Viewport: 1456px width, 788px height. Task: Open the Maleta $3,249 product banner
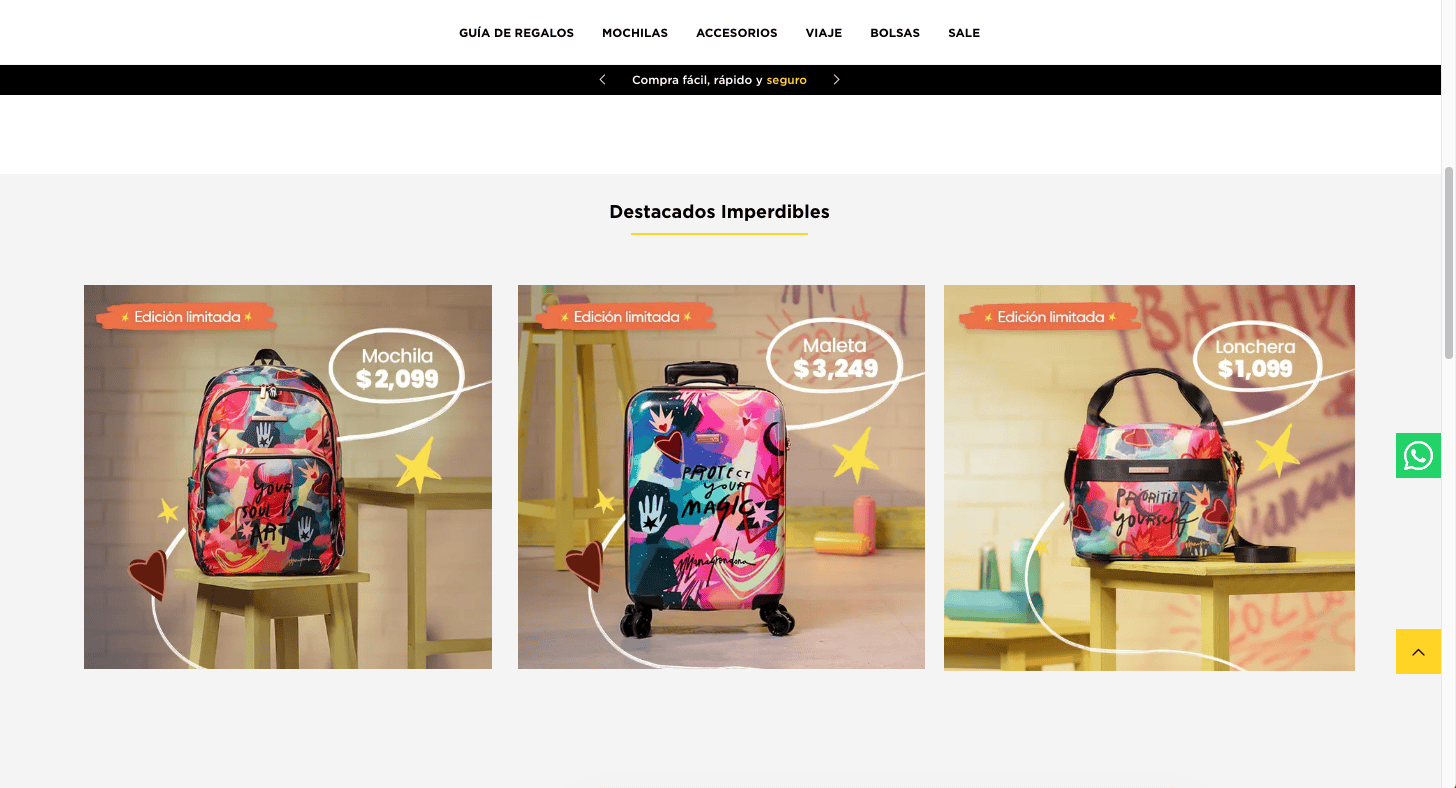pyautogui.click(x=721, y=477)
